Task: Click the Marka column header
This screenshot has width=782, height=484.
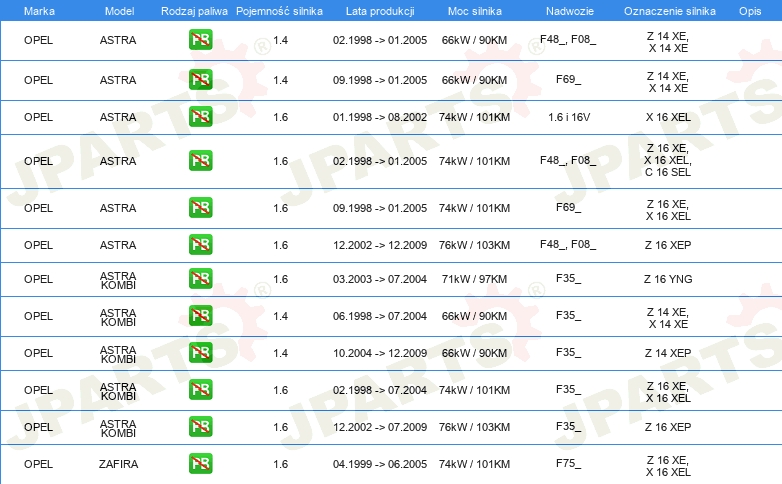Action: (x=39, y=11)
